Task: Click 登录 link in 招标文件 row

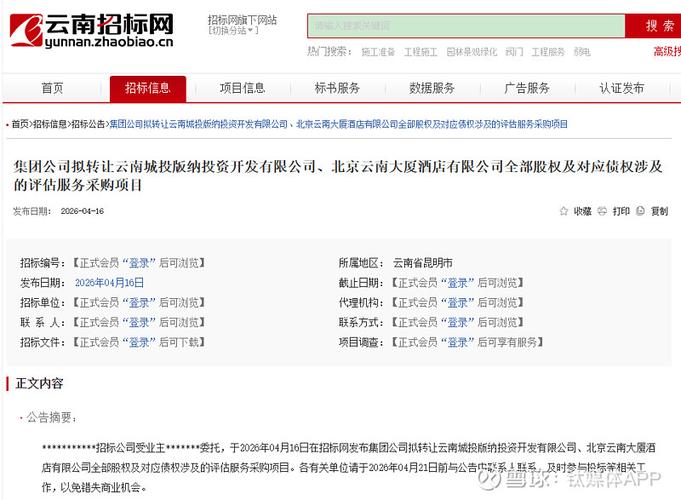Action: [139, 343]
